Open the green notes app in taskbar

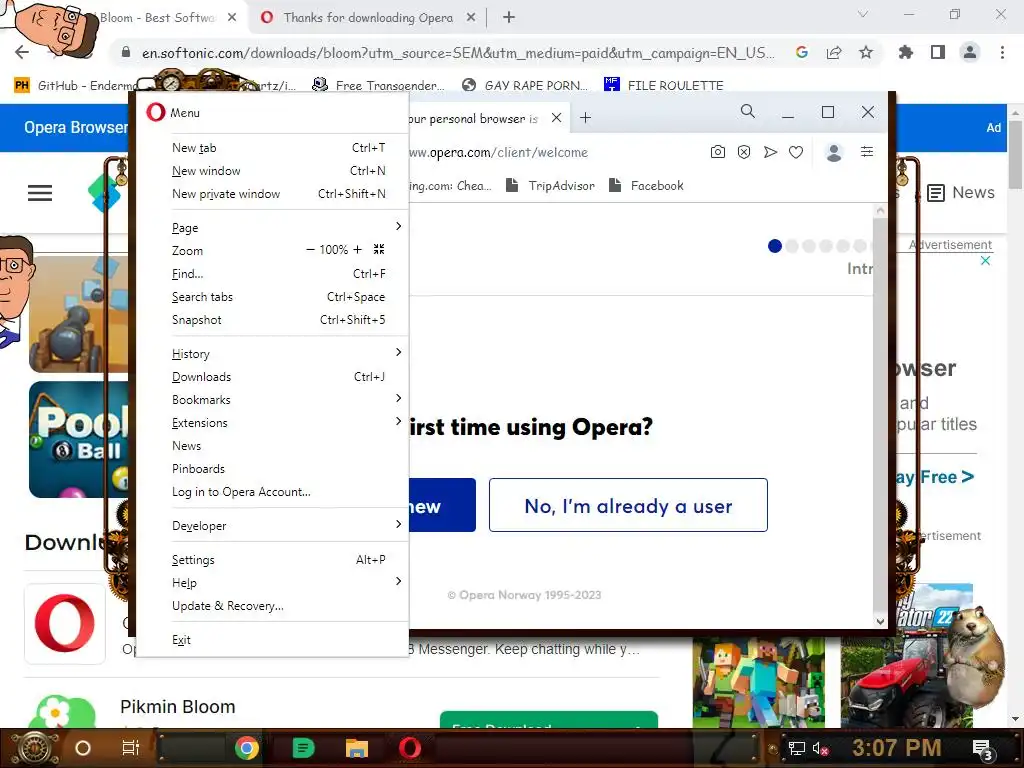tap(302, 748)
